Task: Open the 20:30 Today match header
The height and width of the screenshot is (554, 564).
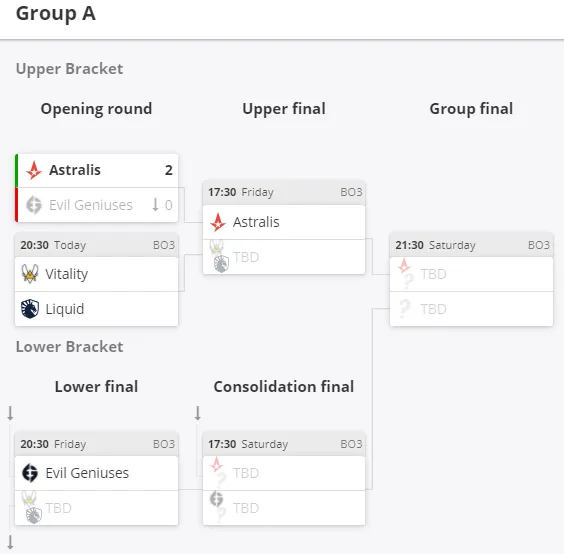Action: pyautogui.click(x=96, y=245)
